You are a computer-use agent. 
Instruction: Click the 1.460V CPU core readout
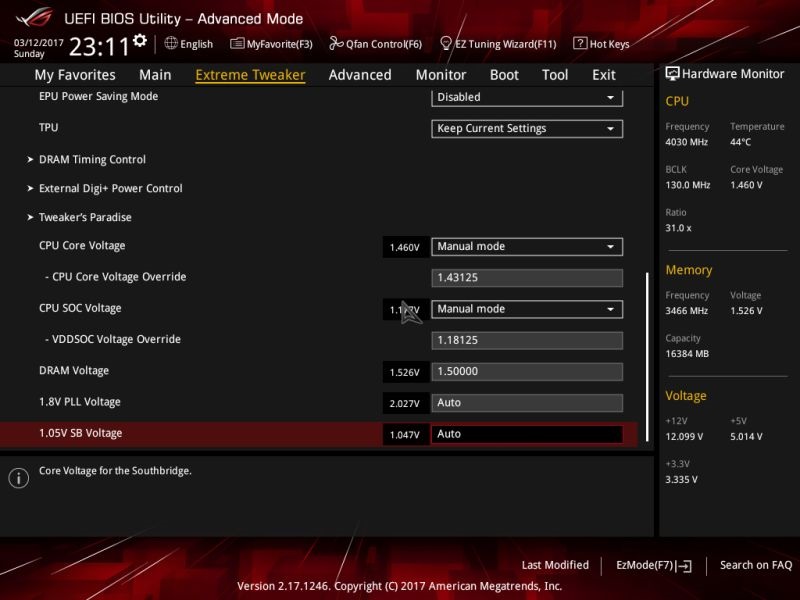click(405, 247)
